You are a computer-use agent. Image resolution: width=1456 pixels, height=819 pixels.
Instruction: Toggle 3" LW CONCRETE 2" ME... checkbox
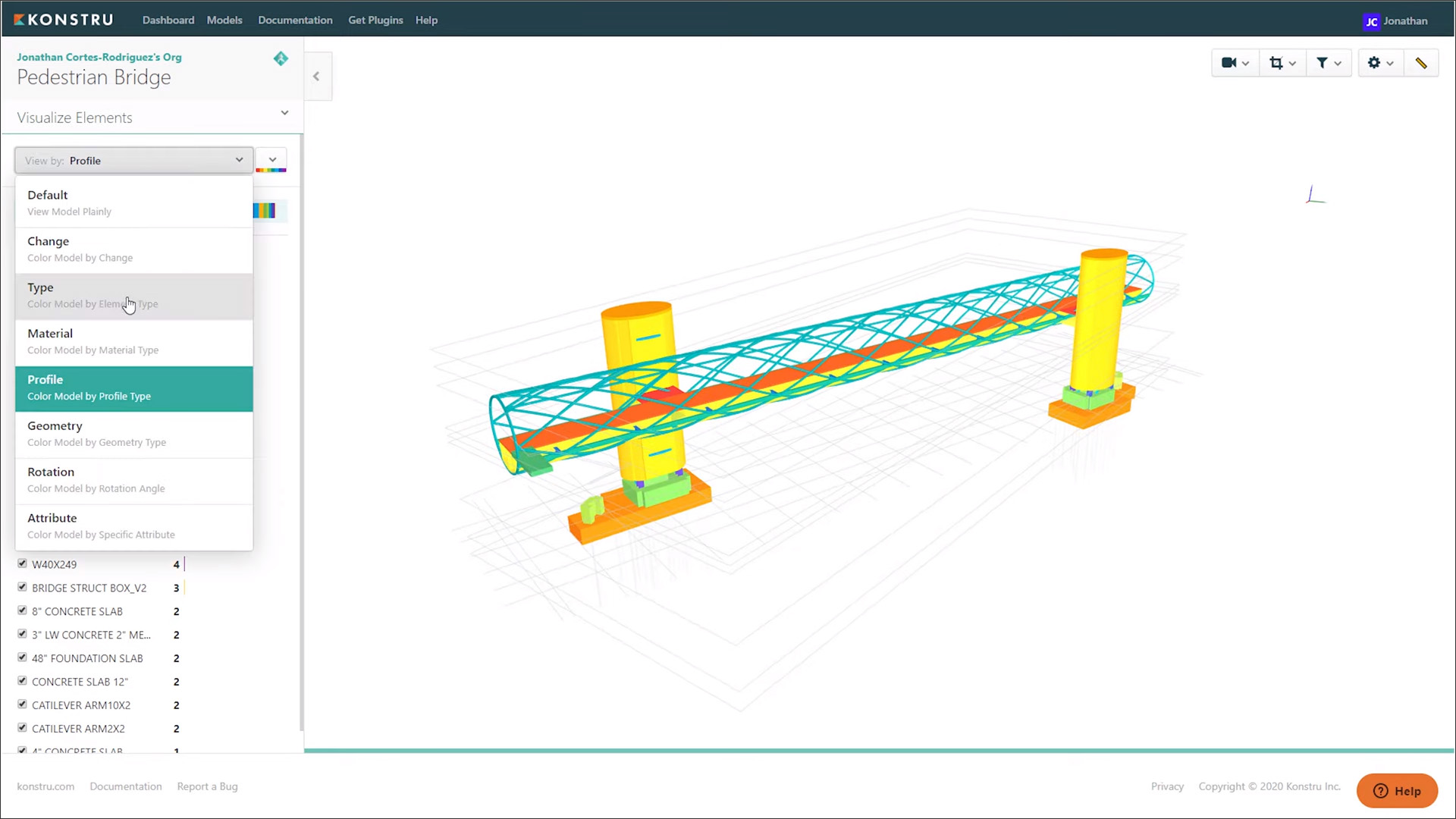point(22,634)
